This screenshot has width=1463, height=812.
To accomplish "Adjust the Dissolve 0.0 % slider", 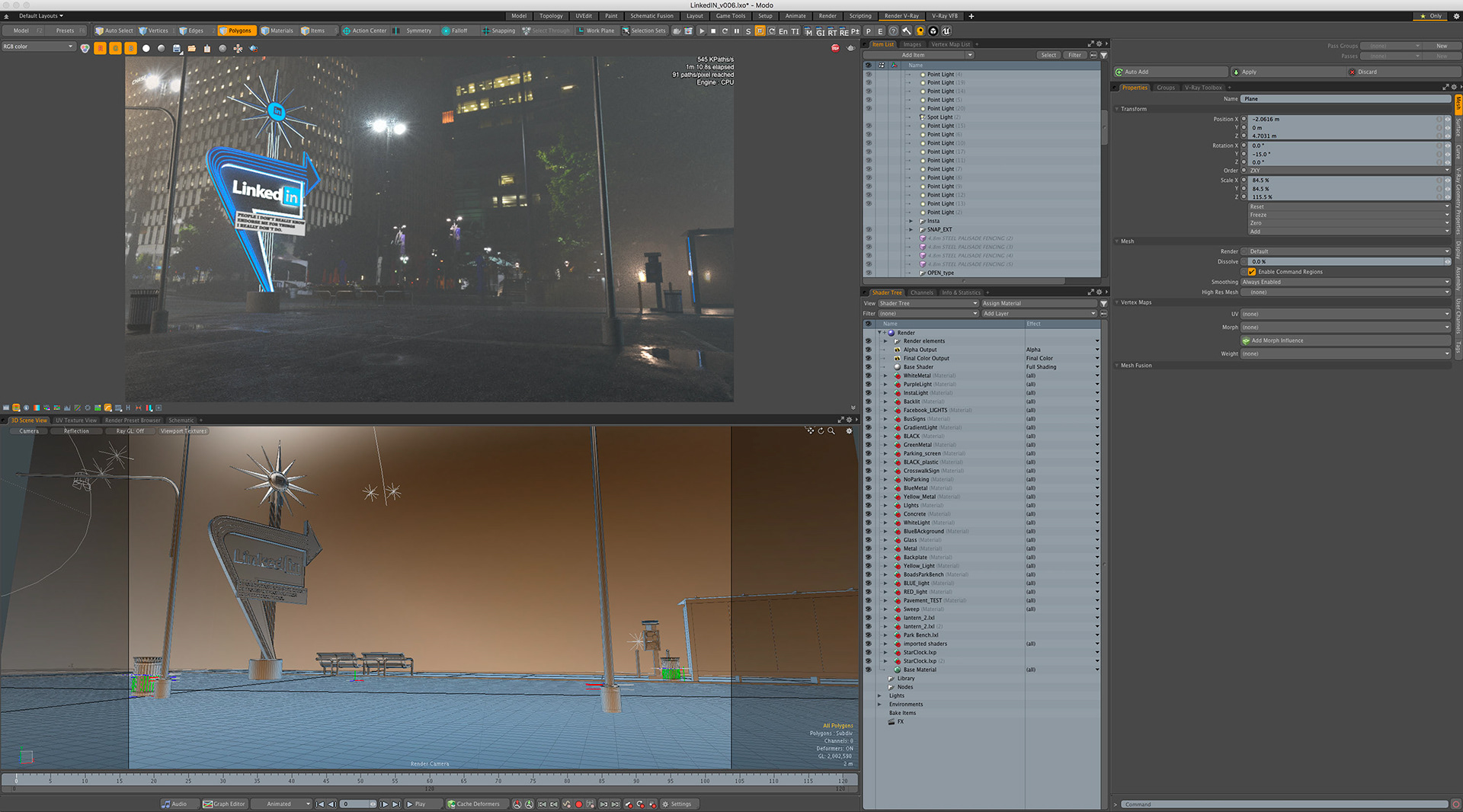I will pyautogui.click(x=1345, y=262).
